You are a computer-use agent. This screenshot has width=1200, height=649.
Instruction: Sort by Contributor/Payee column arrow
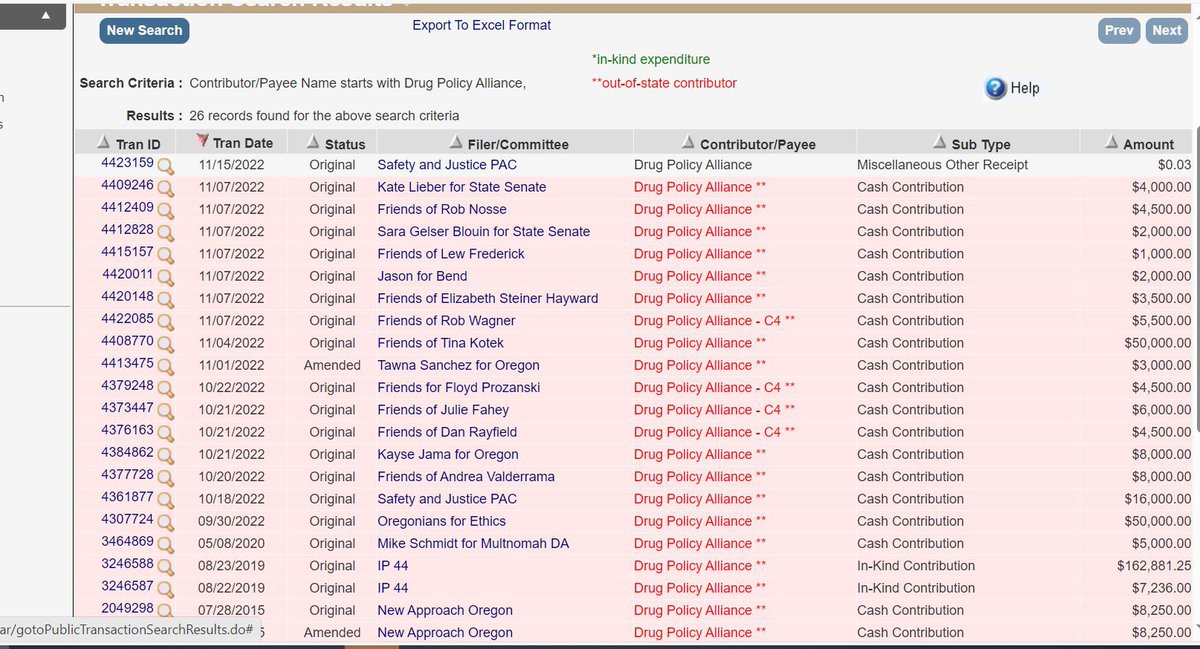[688, 142]
